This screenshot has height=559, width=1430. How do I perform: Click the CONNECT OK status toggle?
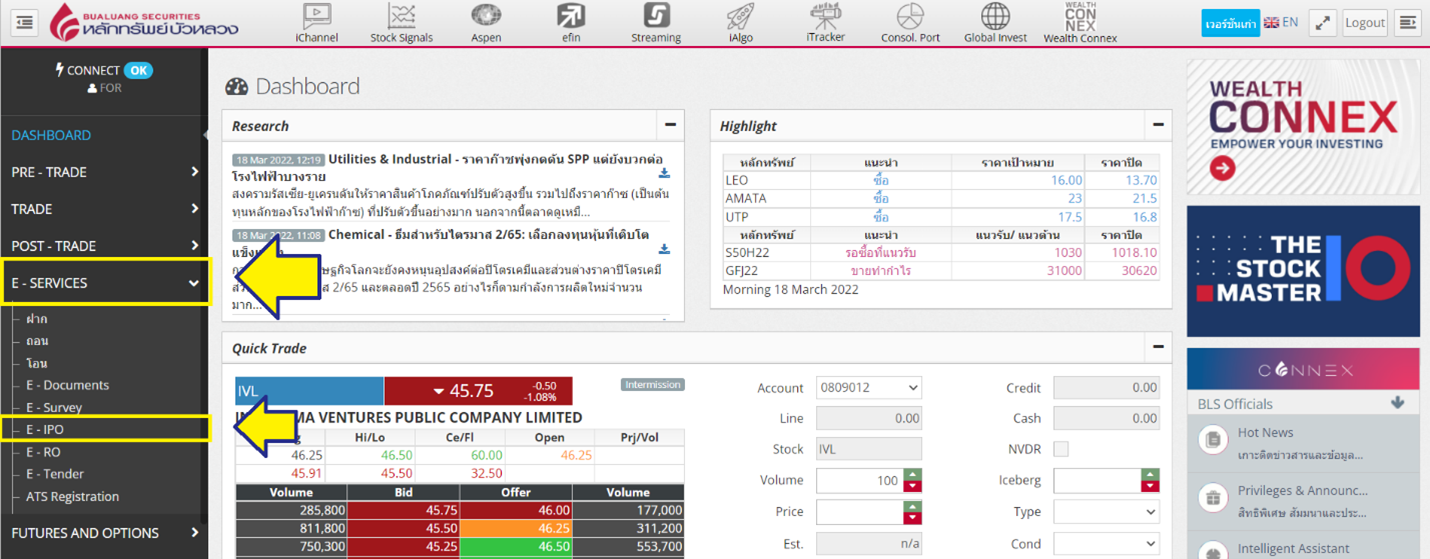pyautogui.click(x=138, y=70)
